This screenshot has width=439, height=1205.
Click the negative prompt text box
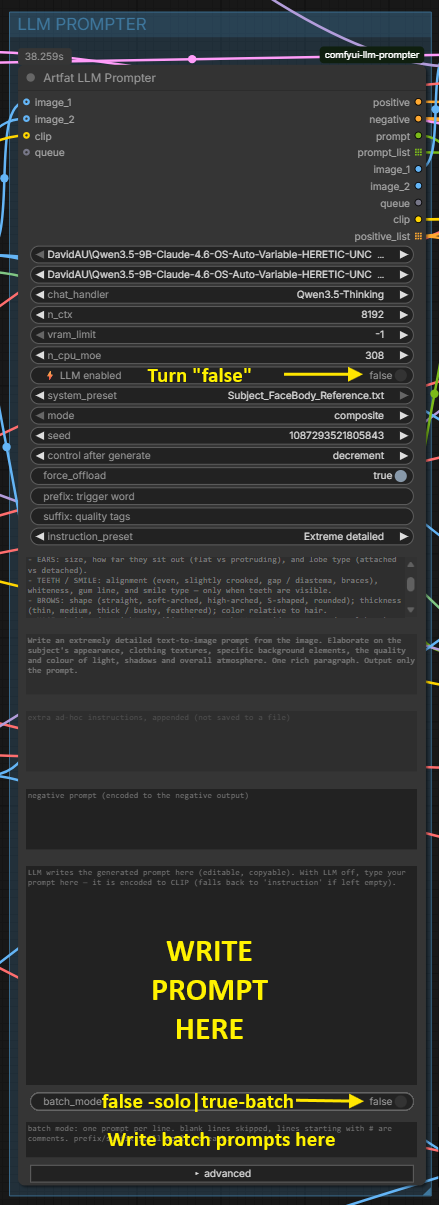[222, 818]
